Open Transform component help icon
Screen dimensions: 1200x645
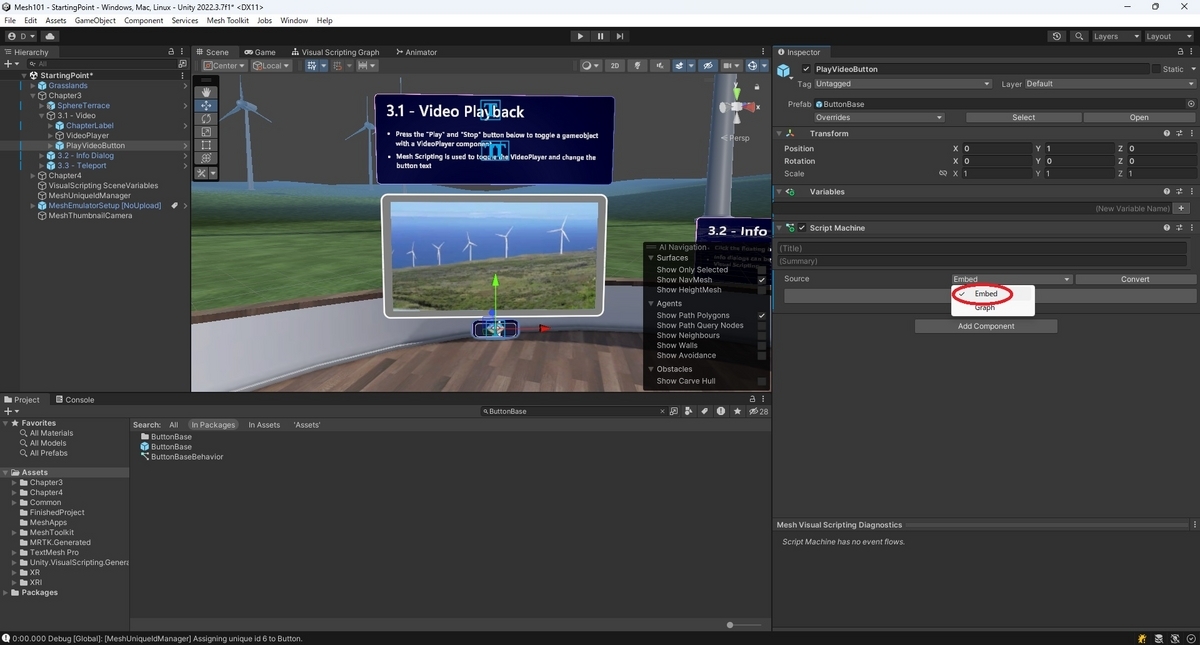(1166, 133)
